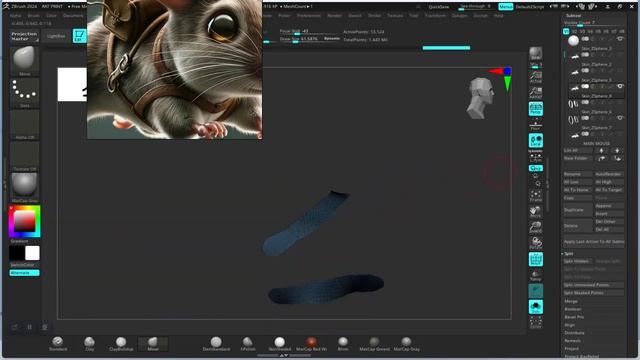Open the Document menu
The width and height of the screenshot is (640, 360).
(73, 16)
